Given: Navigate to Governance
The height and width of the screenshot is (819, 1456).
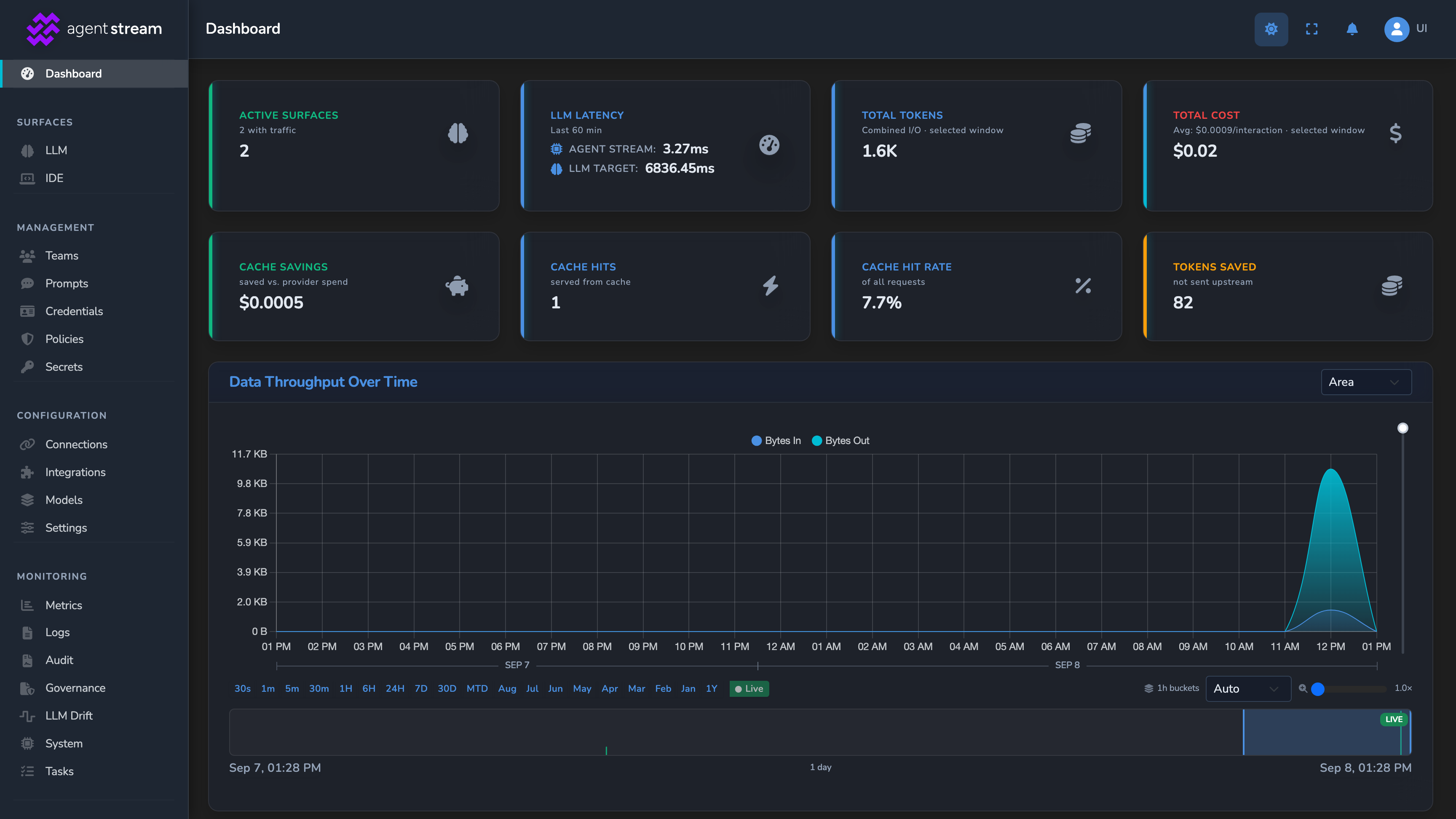Looking at the screenshot, I should pos(75,687).
